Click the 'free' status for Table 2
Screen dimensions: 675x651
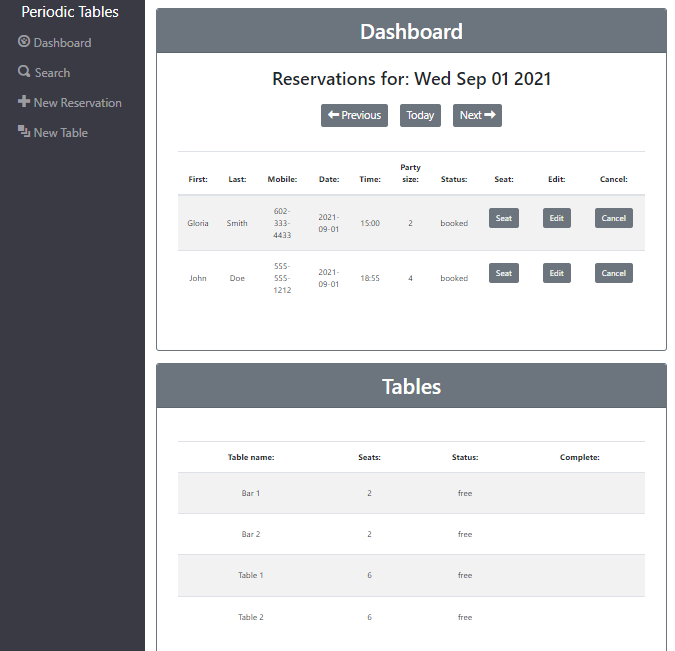[465, 617]
